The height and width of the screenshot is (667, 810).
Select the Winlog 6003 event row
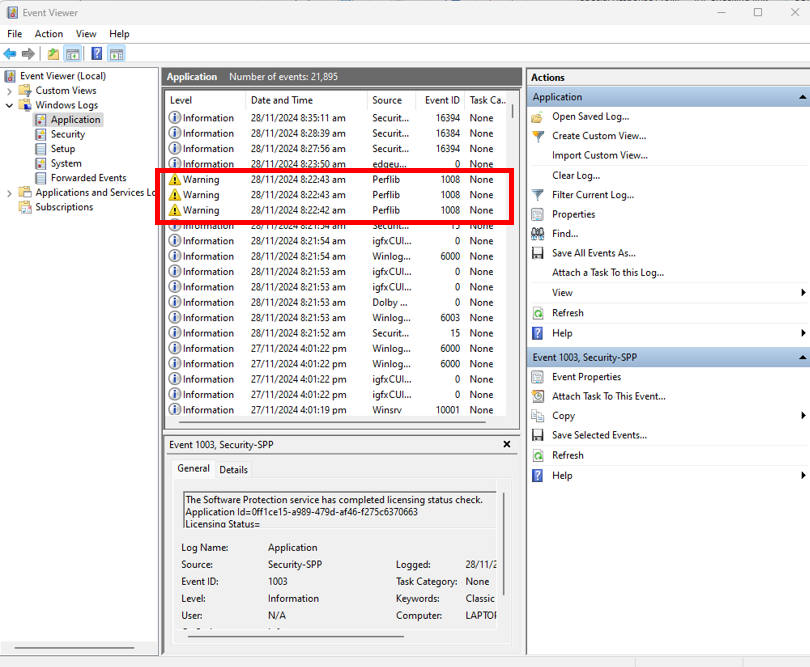336,318
